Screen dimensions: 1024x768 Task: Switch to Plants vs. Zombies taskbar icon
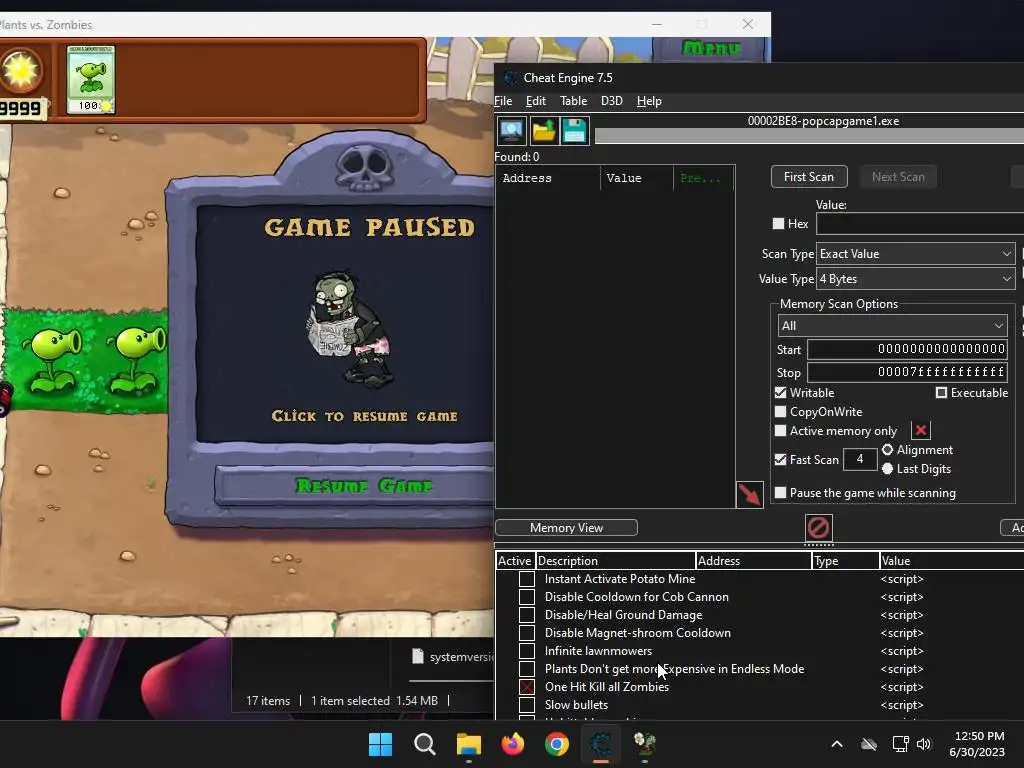(645, 744)
